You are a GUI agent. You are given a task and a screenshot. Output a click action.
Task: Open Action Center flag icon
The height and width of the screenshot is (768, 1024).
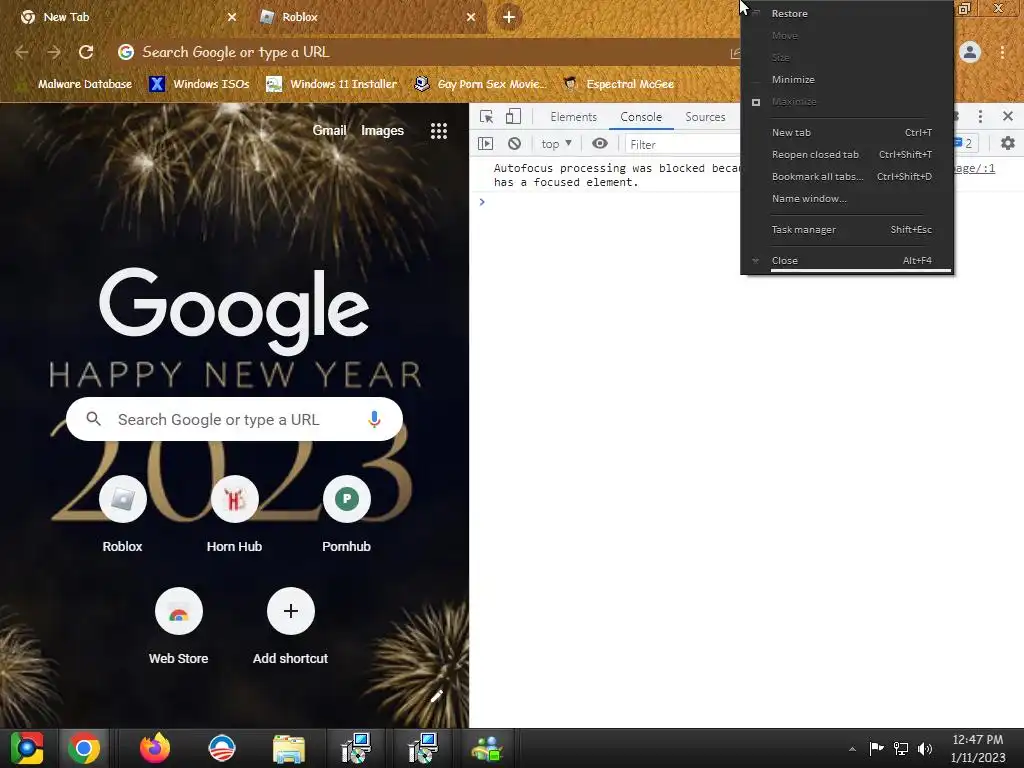pos(876,748)
